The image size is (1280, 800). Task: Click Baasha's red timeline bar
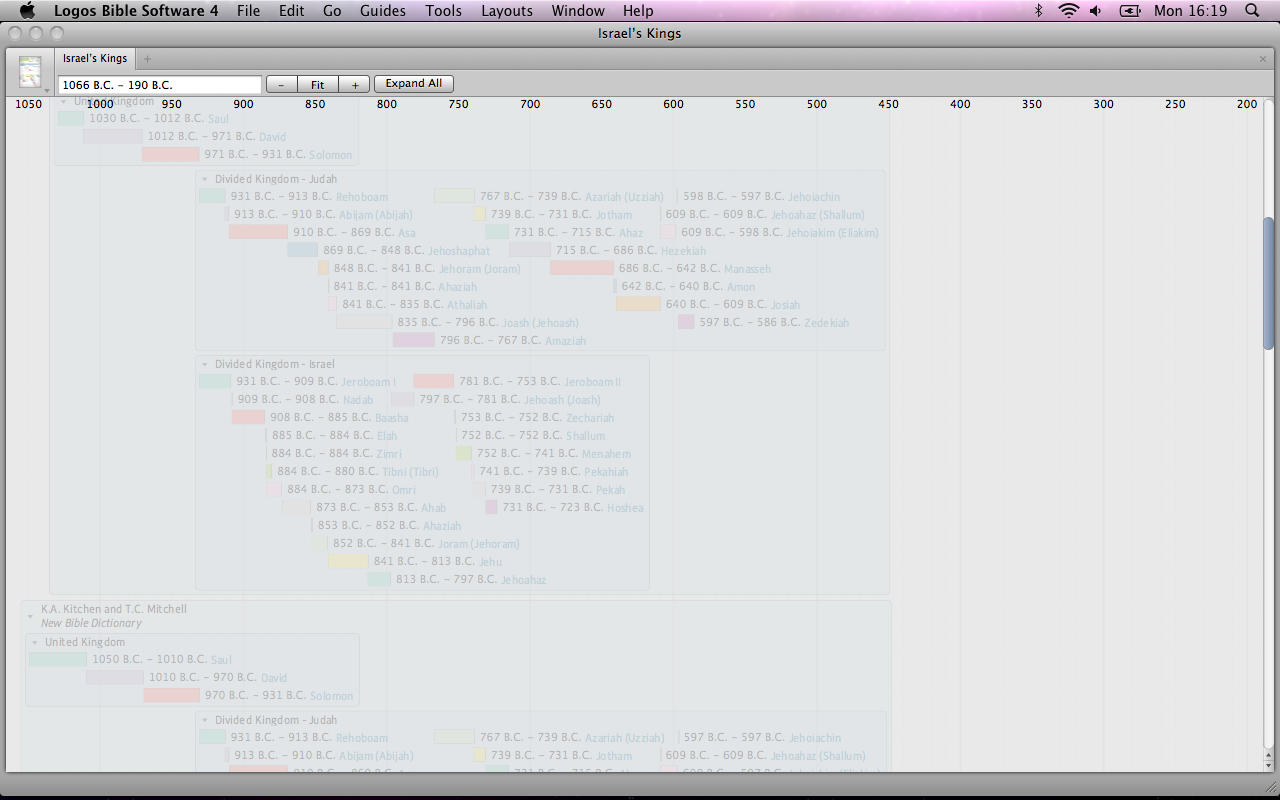pos(248,417)
